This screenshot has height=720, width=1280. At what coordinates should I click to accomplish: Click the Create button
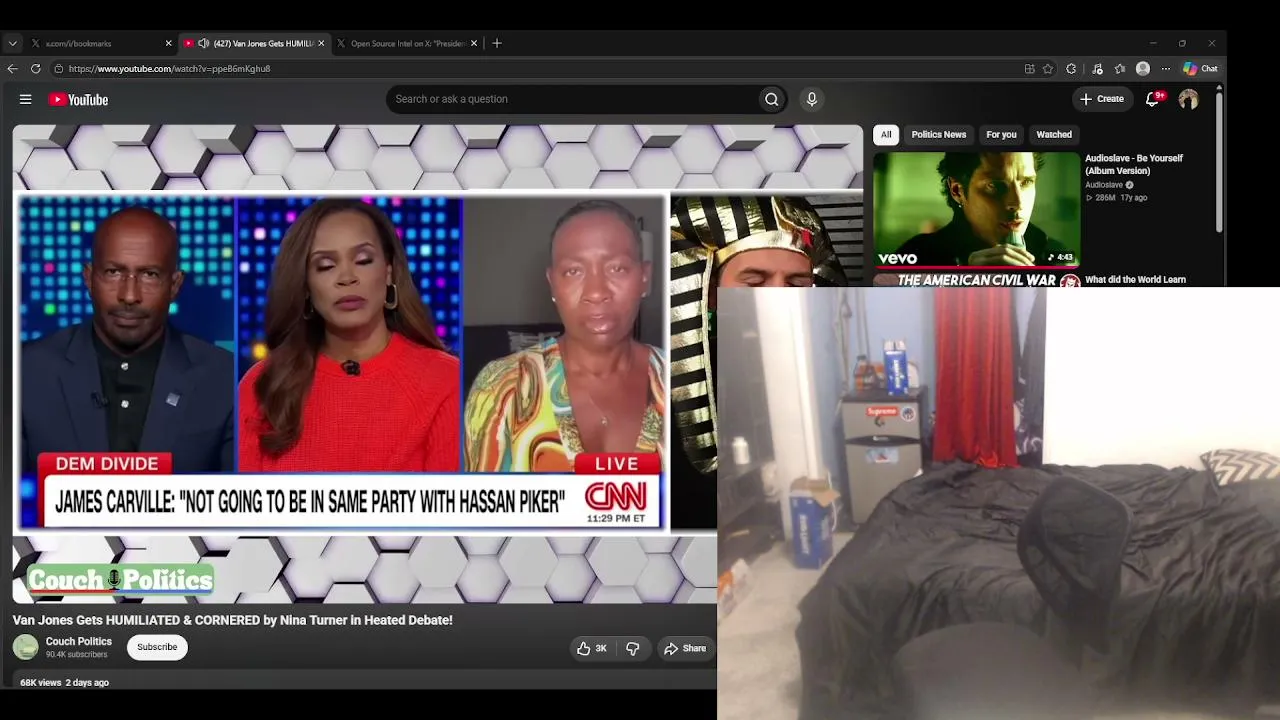[1102, 99]
